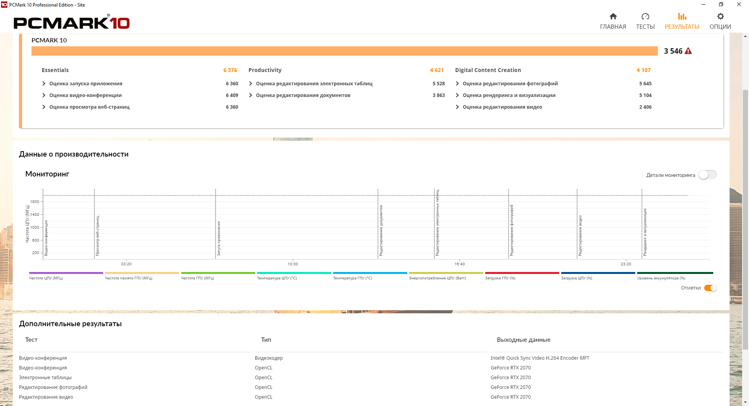Select Частота памяти ГПУ orange legend line
Screen dimensions: 749x406
pos(142,273)
